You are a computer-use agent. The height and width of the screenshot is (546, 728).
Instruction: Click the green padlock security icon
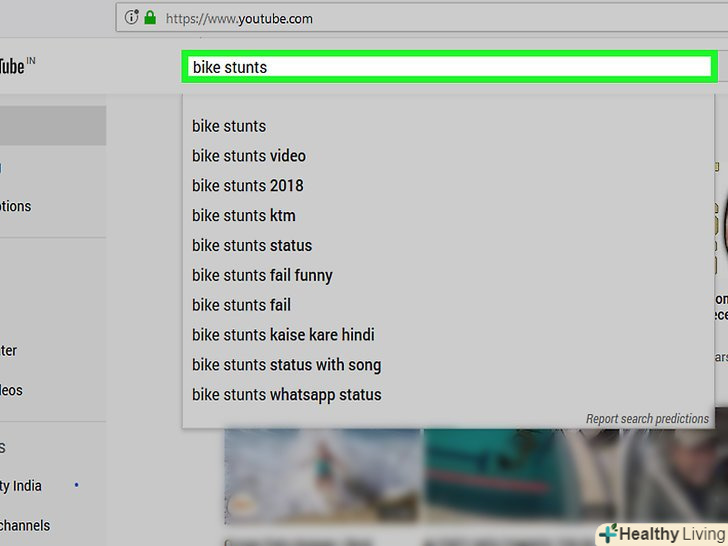tap(150, 18)
